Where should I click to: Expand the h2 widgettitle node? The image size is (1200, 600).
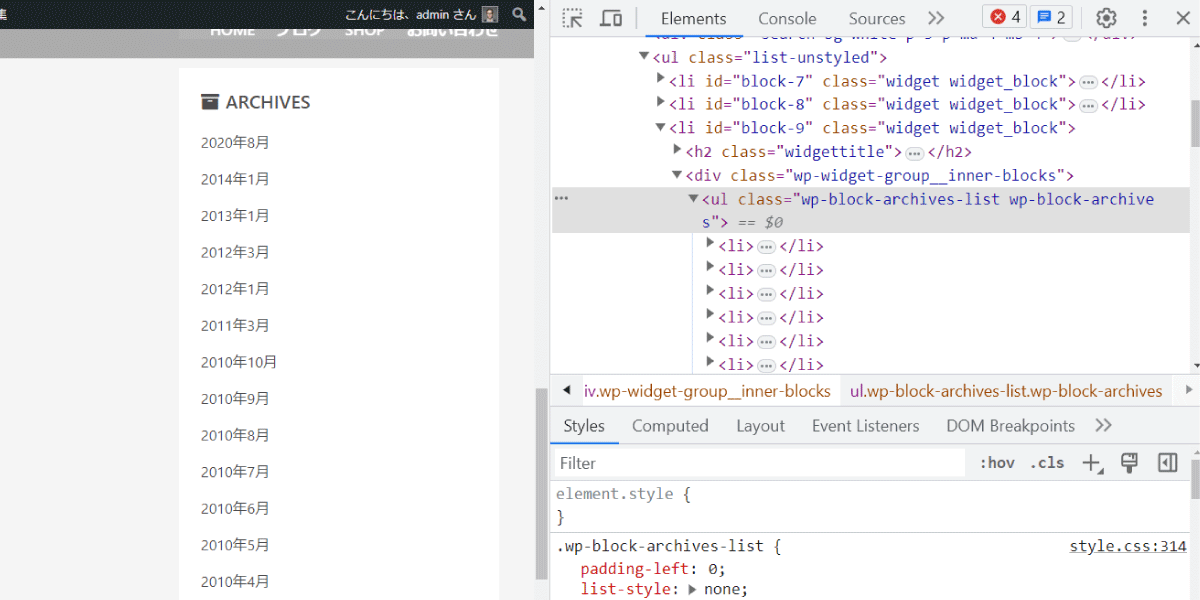pos(677,151)
